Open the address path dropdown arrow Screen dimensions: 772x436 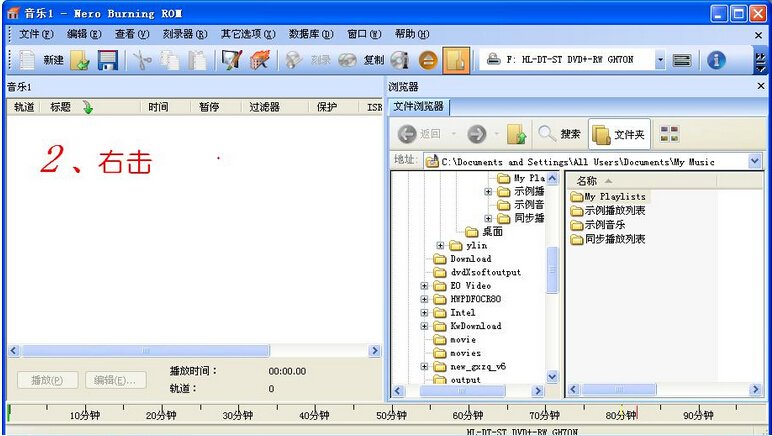click(754, 161)
